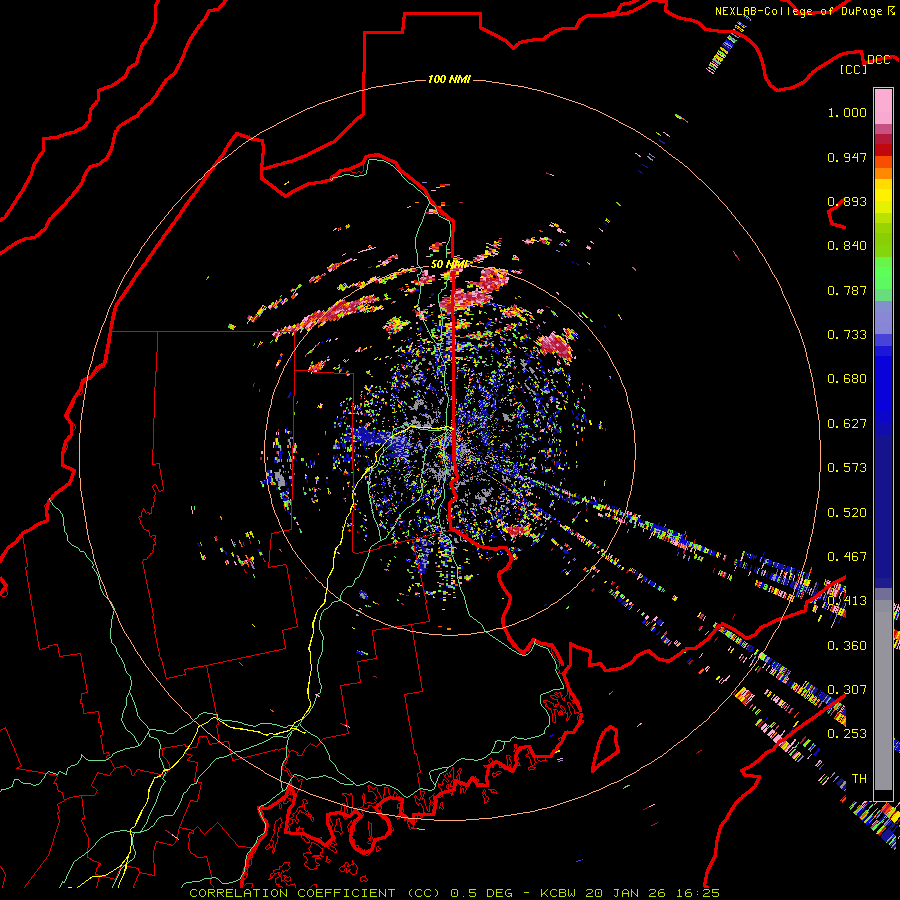This screenshot has width=900, height=900.
Task: Click the 0.840 scale value
Action: pos(847,246)
